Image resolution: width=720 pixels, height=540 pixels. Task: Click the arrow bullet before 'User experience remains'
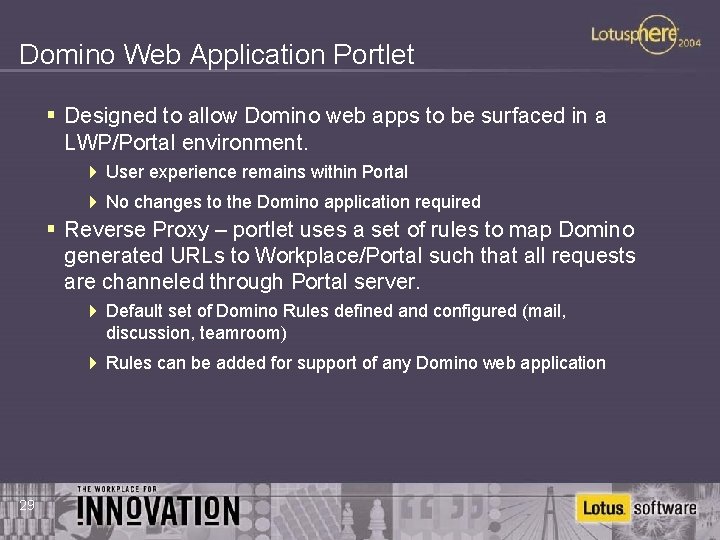pos(93,172)
